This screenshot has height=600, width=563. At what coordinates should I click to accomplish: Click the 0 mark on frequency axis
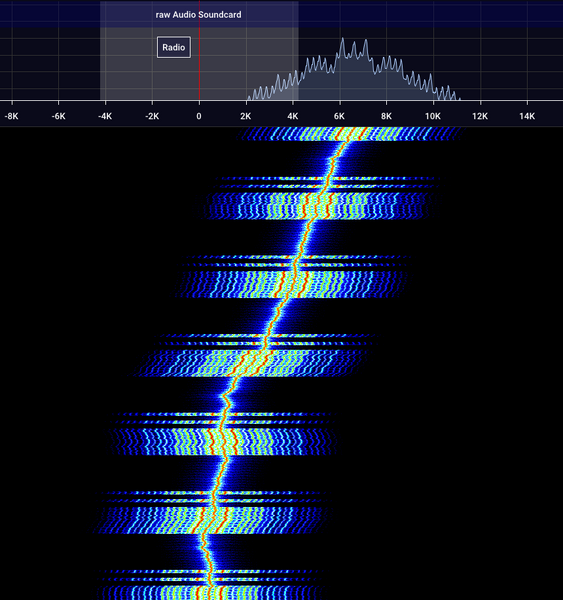[x=199, y=116]
